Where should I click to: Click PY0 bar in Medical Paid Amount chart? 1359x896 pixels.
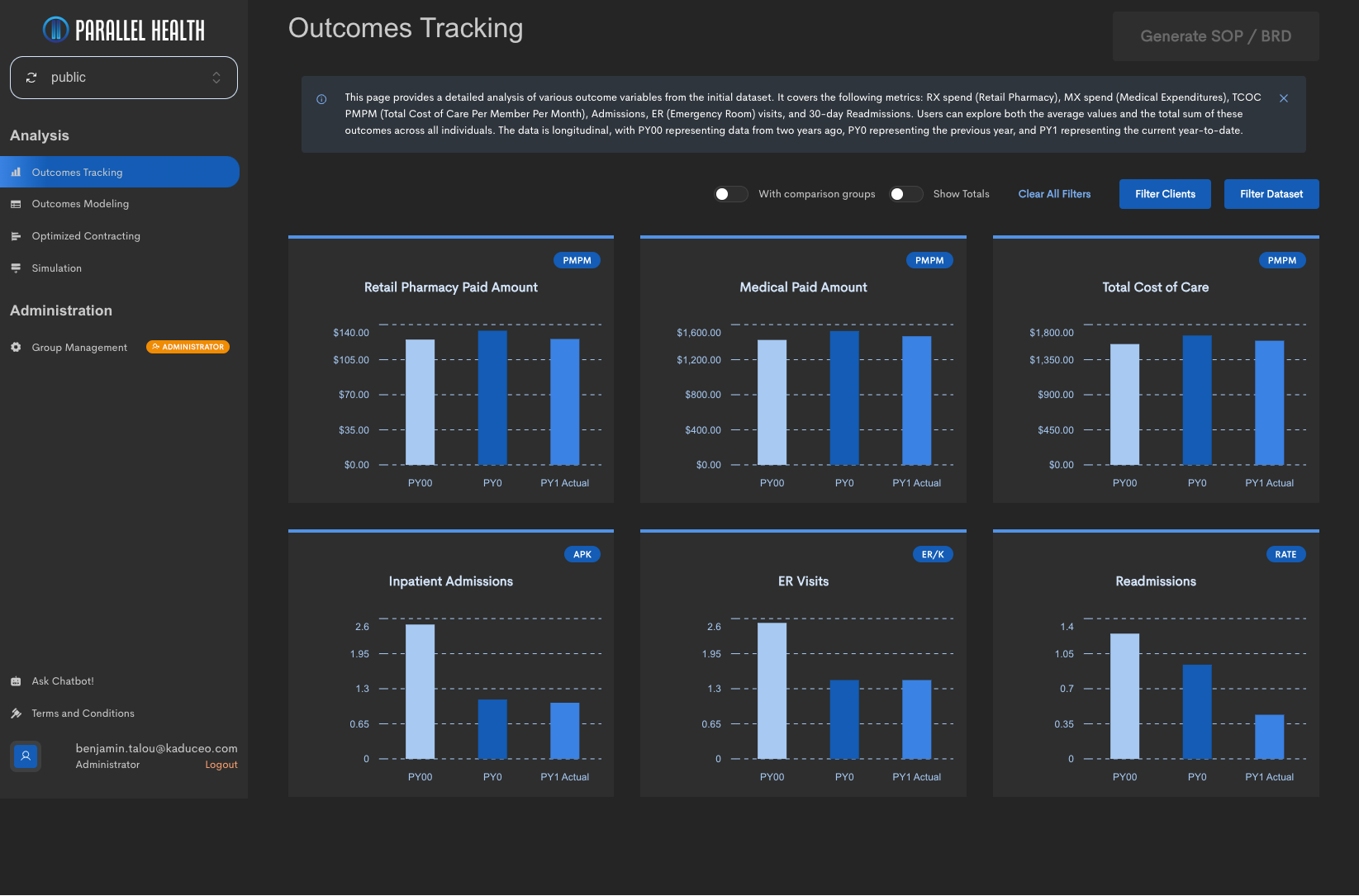pos(844,398)
